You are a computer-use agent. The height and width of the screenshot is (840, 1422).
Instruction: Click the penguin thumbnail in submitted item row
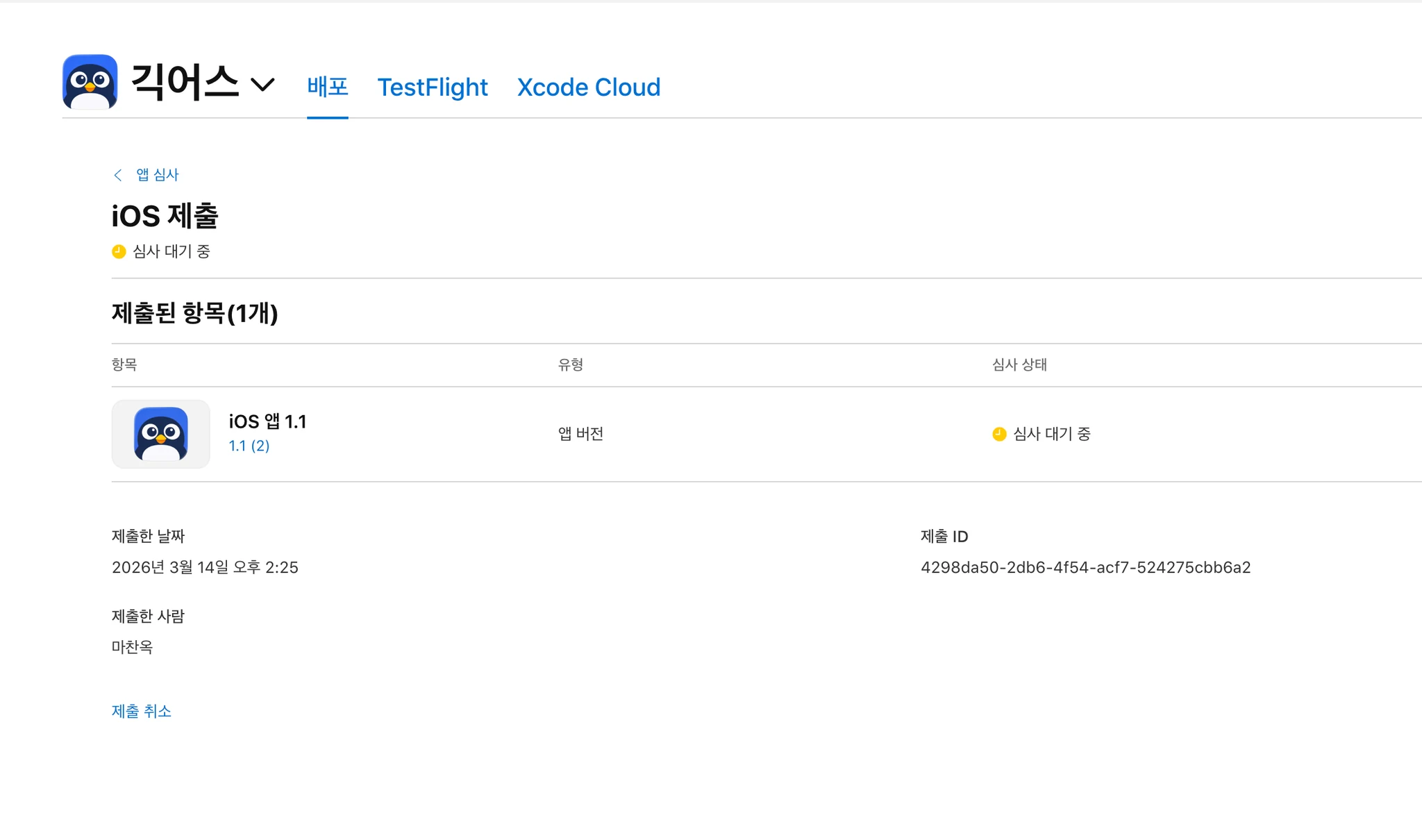pos(160,434)
